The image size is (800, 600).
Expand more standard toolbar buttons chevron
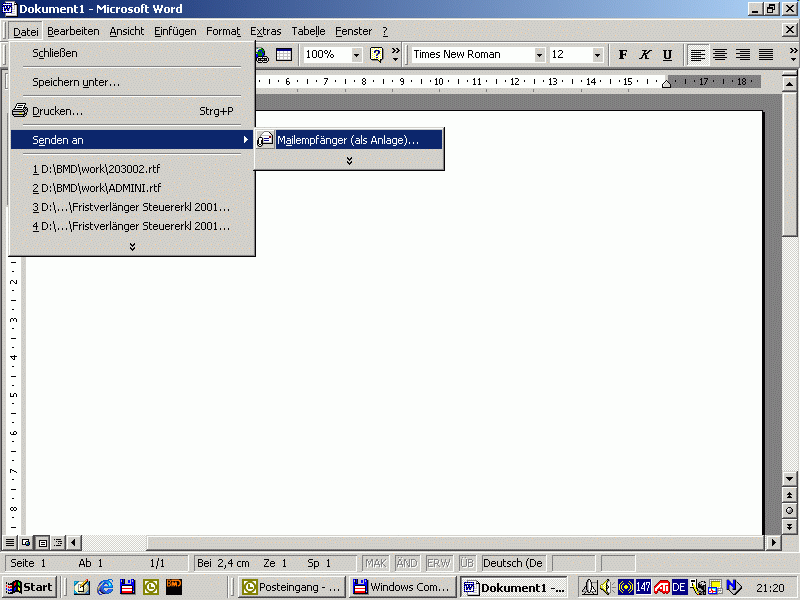[395, 55]
